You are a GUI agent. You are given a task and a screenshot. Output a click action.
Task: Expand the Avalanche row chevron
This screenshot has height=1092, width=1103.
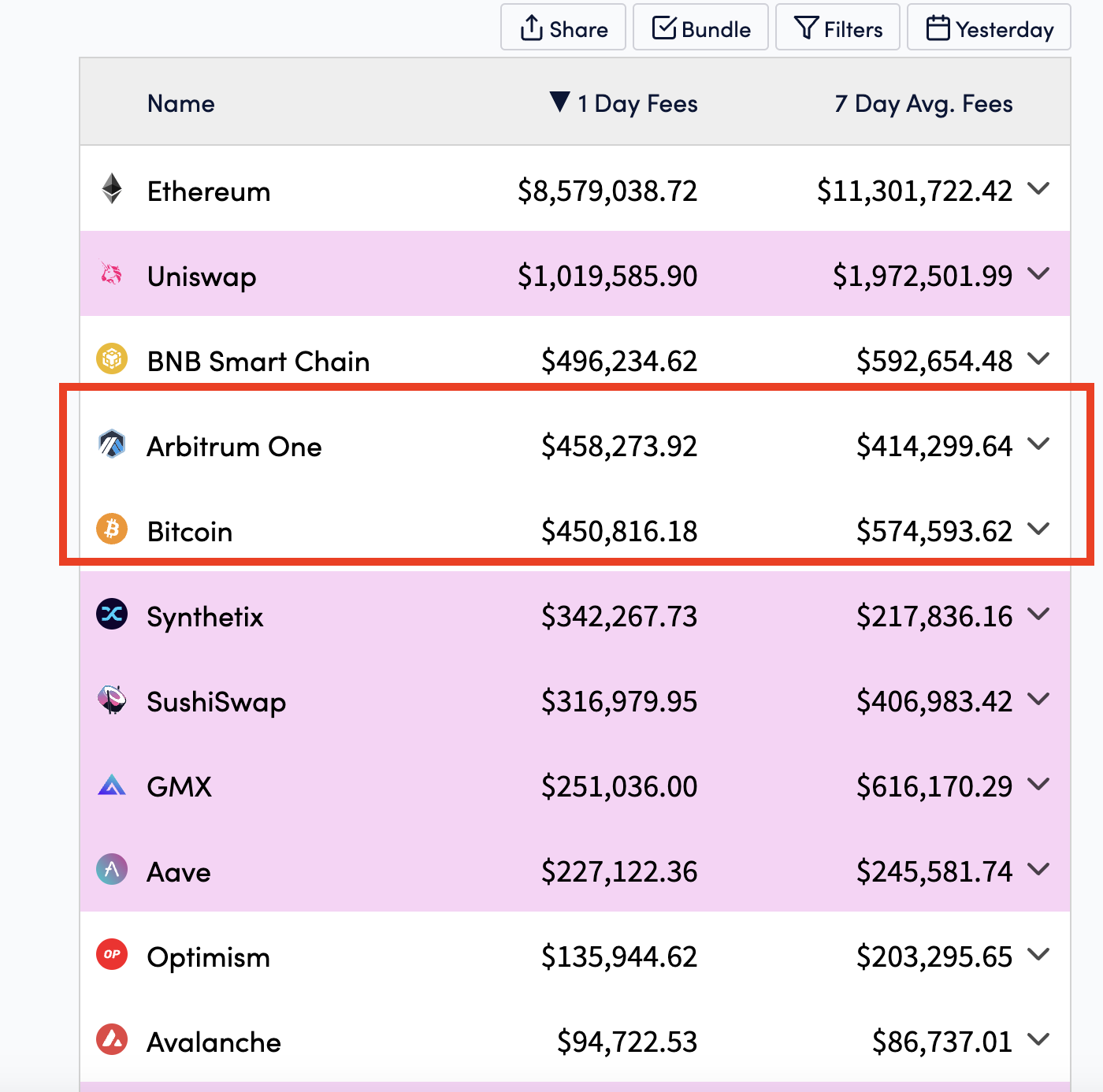click(x=1039, y=1039)
